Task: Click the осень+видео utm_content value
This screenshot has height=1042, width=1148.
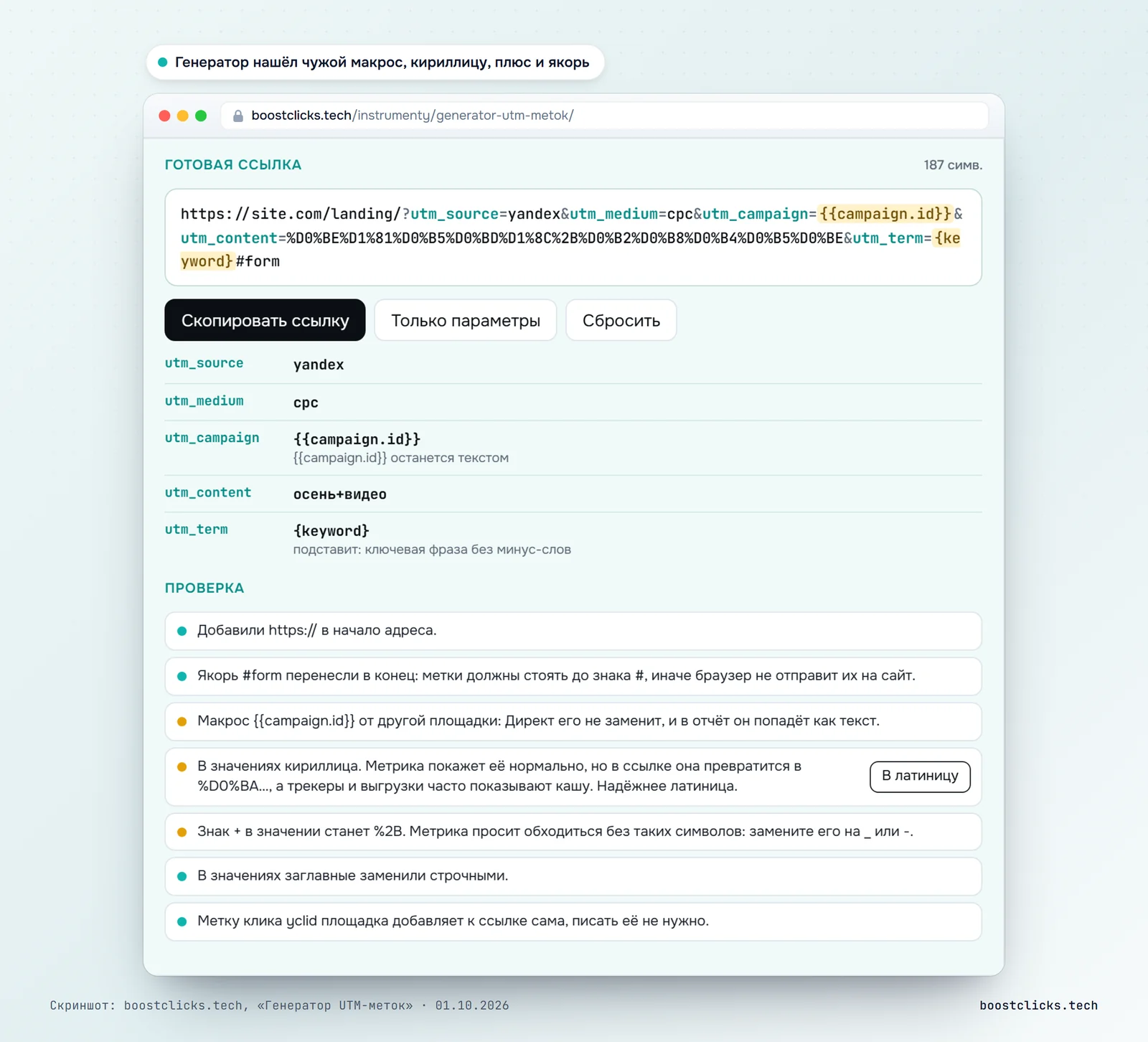Action: point(340,494)
